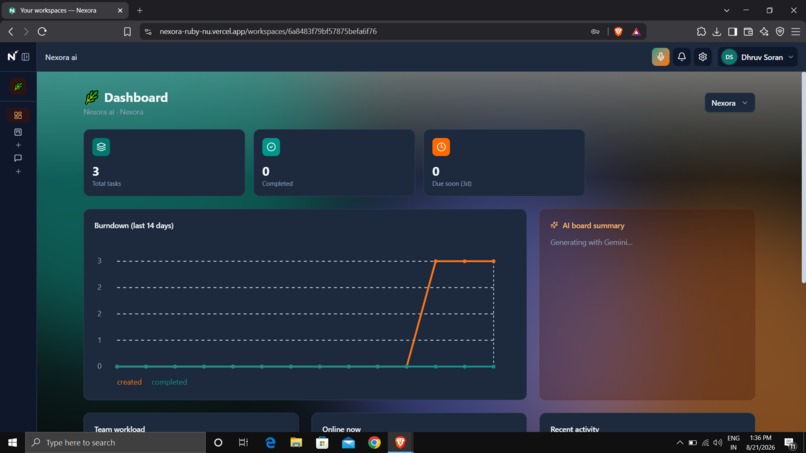Toggle the created series in chart legend
806x453 pixels.
coord(129,382)
